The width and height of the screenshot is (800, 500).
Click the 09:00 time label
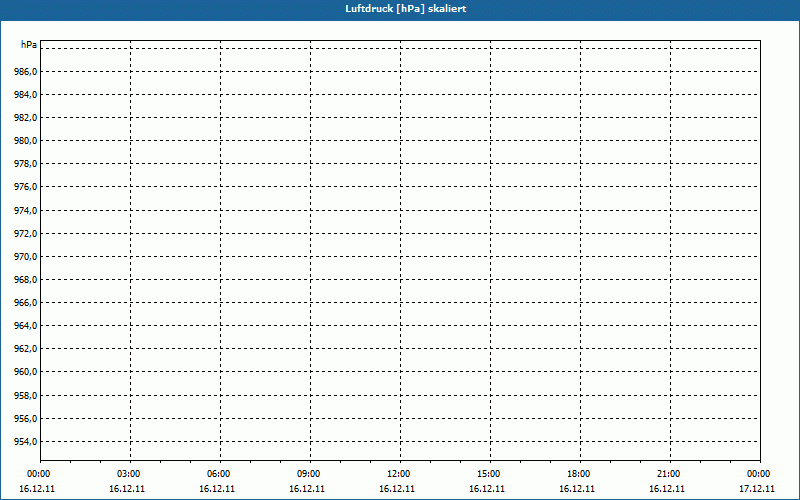click(x=309, y=474)
